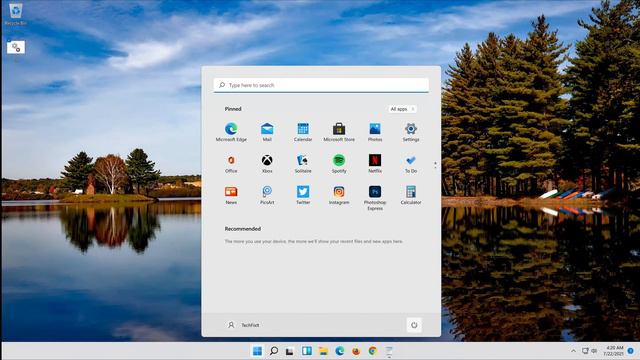The width and height of the screenshot is (640, 360).
Task: Launch Google Chrome from the taskbar
Action: [372, 351]
